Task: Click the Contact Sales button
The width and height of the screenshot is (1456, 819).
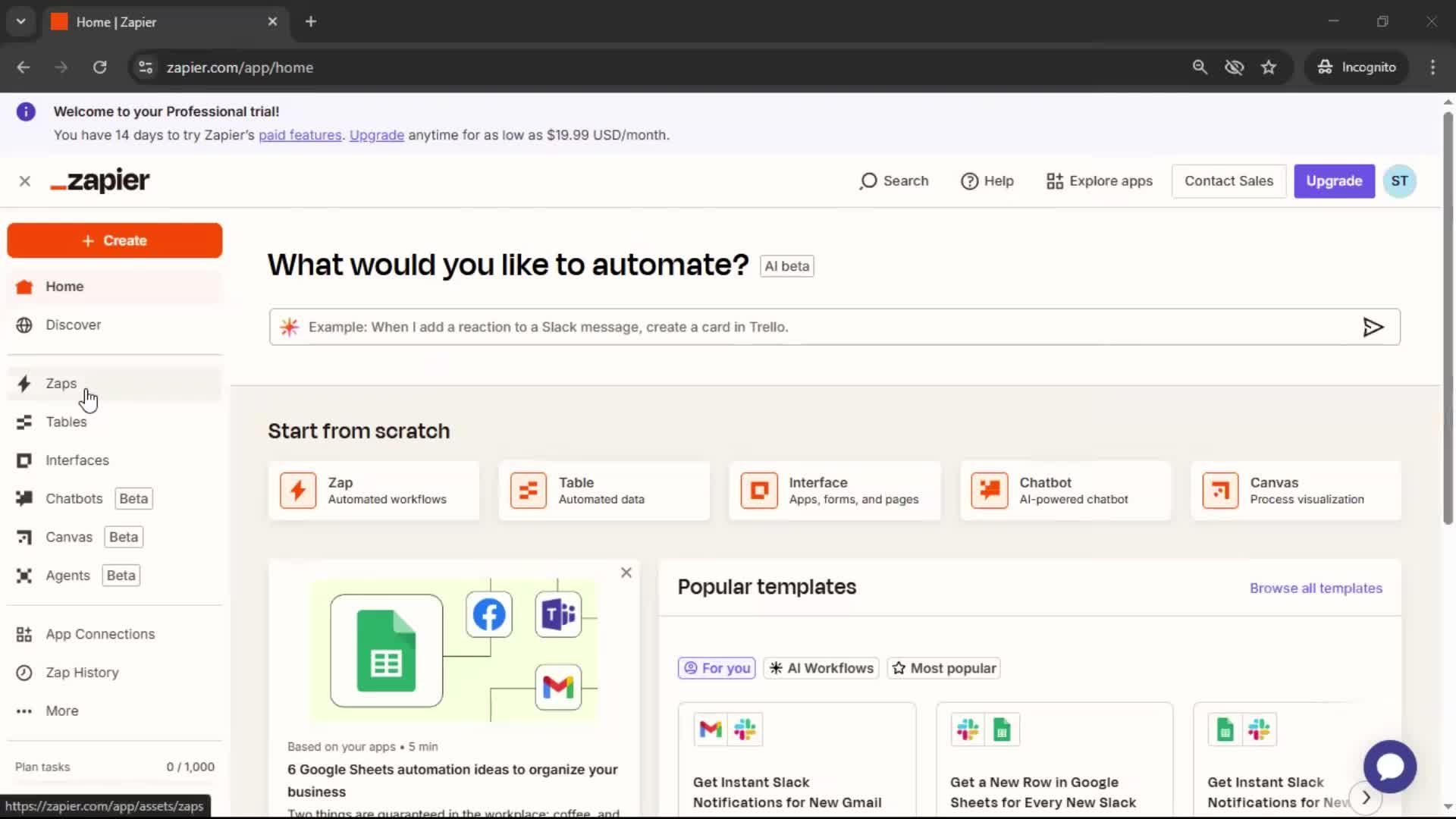Action: pyautogui.click(x=1228, y=181)
